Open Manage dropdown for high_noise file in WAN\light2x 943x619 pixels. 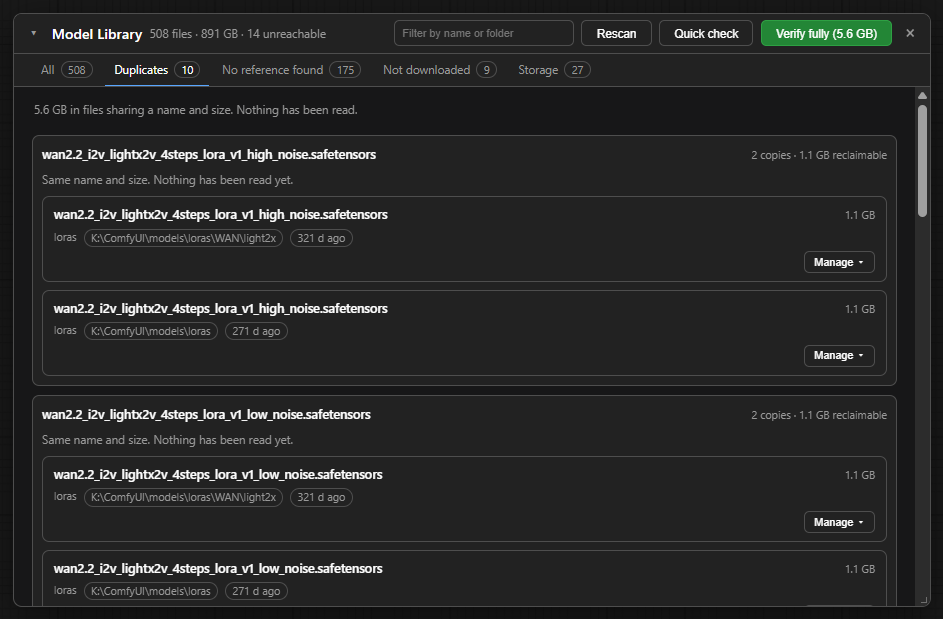pyautogui.click(x=839, y=262)
